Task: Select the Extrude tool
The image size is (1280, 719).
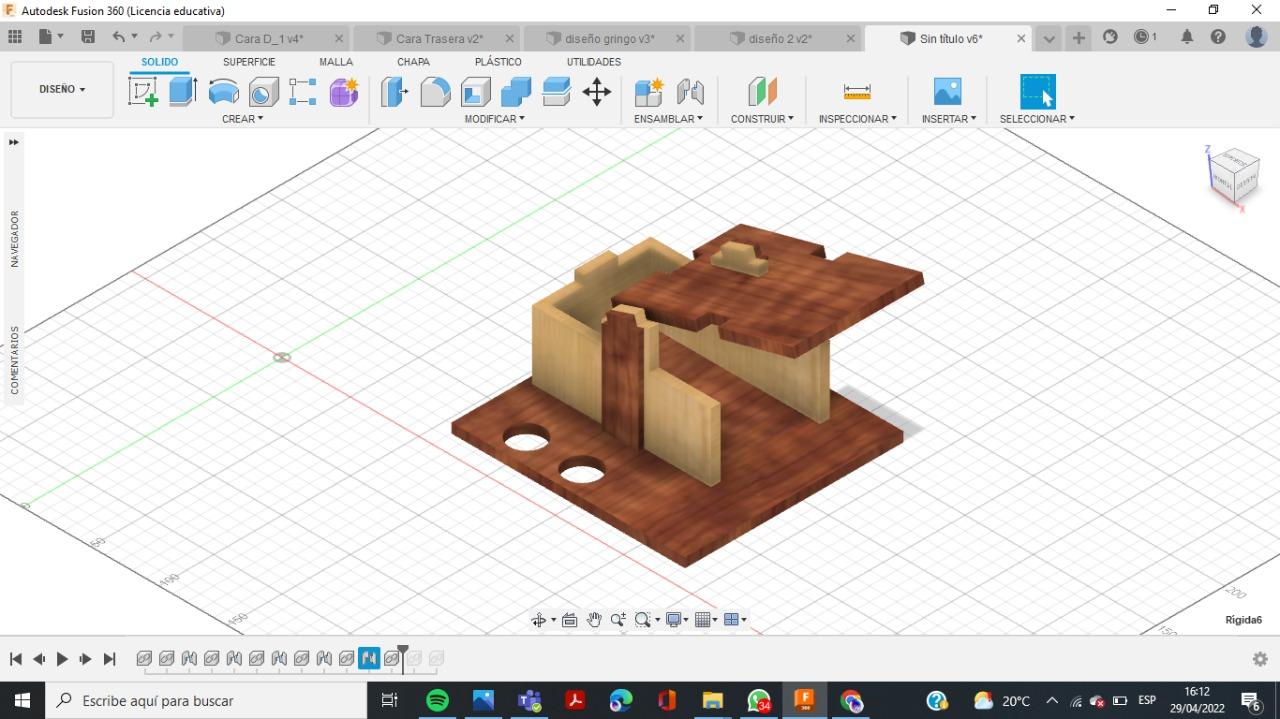Action: 182,92
